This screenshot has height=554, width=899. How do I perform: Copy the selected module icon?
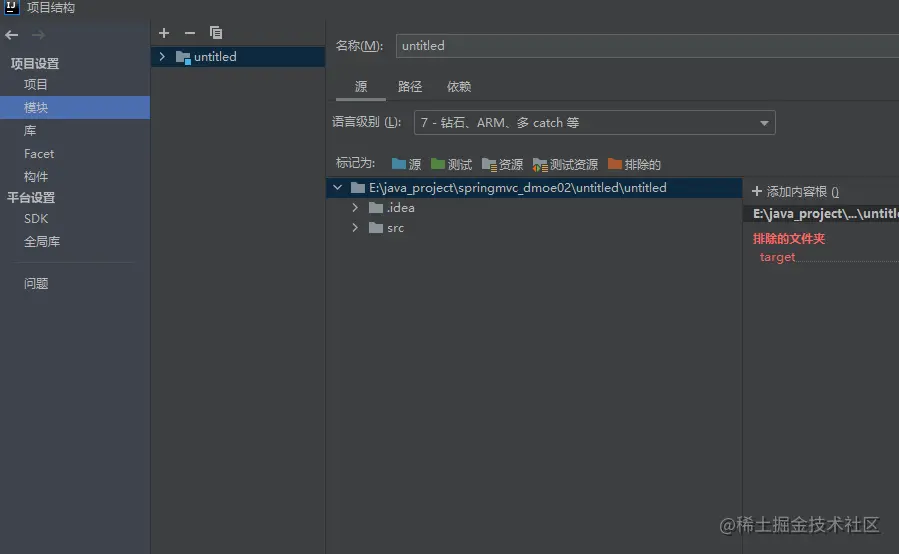pos(216,33)
